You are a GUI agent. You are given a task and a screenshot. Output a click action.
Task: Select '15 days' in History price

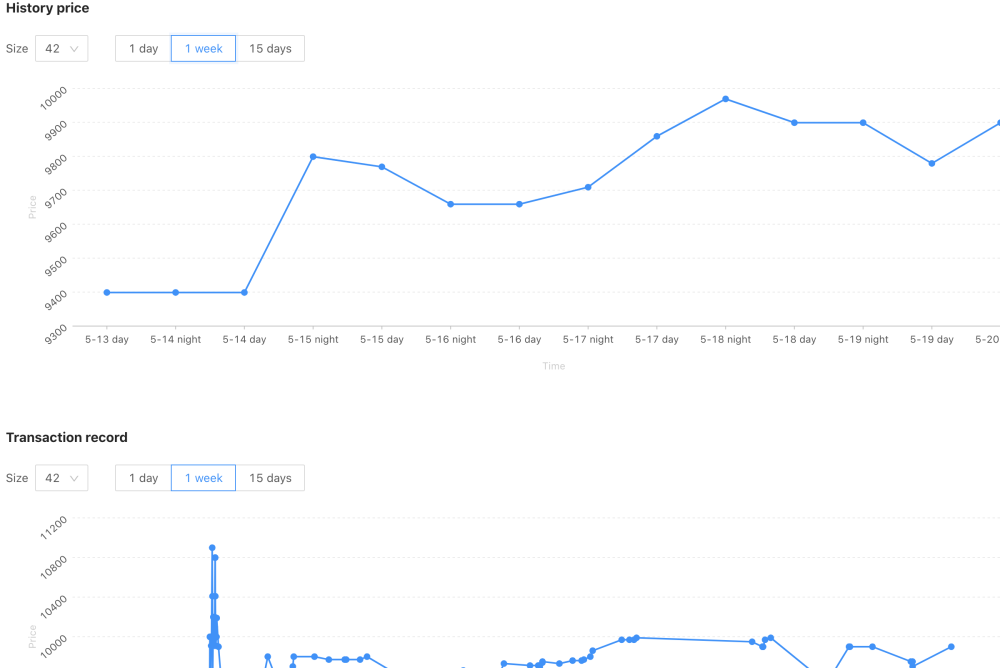[270, 49]
